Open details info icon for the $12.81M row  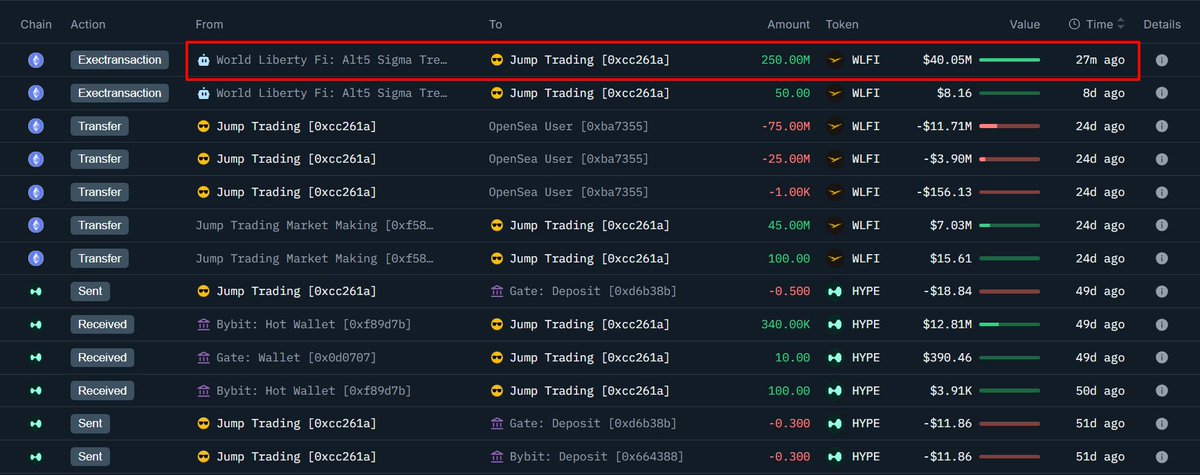(x=1162, y=324)
